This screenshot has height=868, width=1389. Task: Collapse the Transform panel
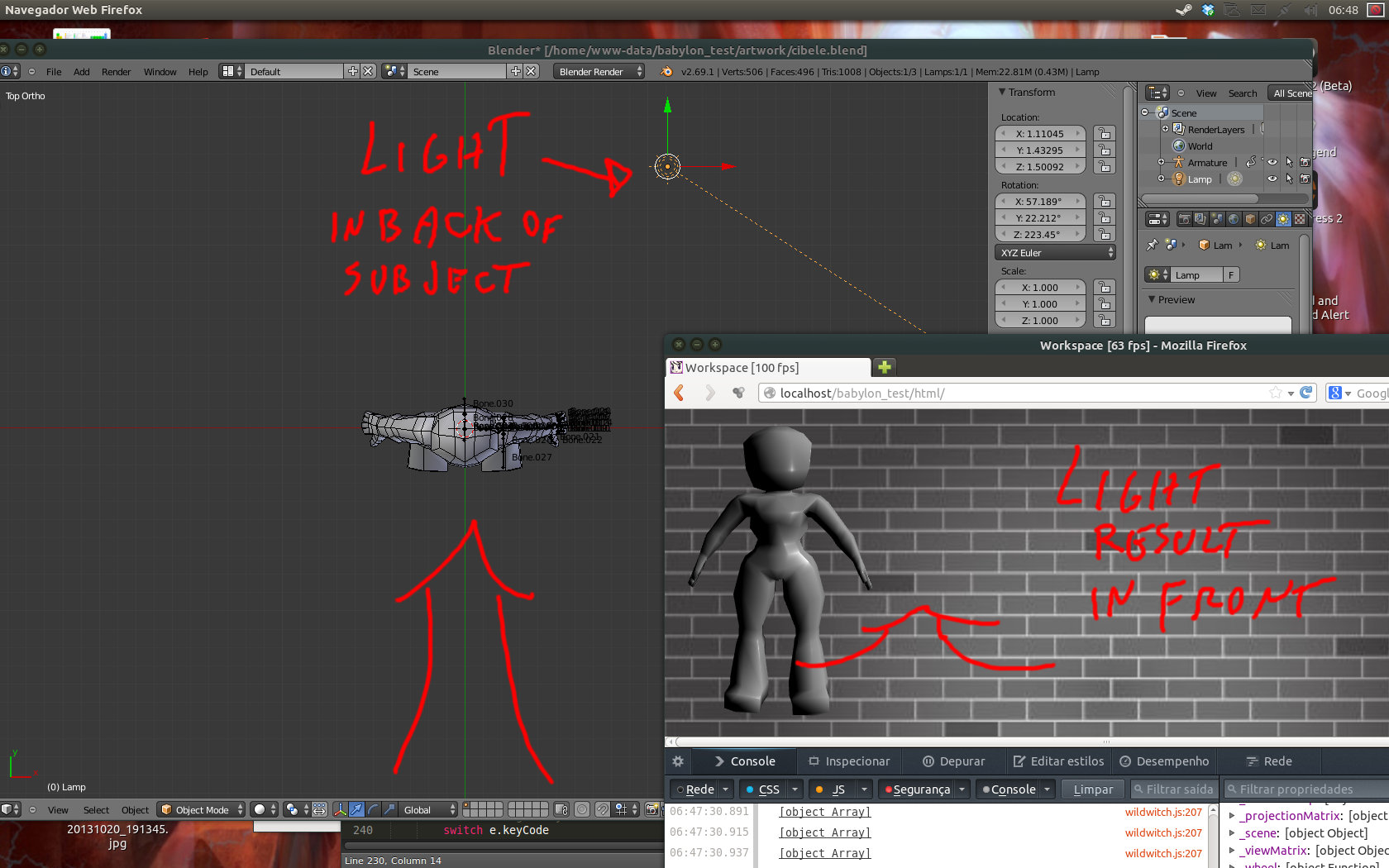point(1002,92)
